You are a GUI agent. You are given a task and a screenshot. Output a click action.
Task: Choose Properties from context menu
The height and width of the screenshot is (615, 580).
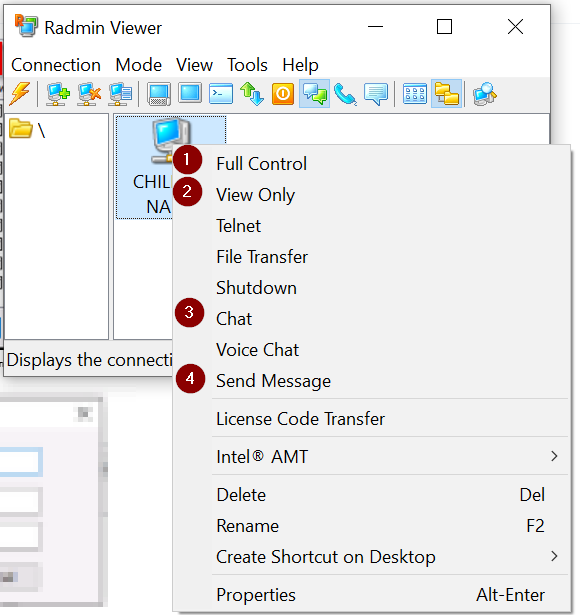tap(371, 595)
